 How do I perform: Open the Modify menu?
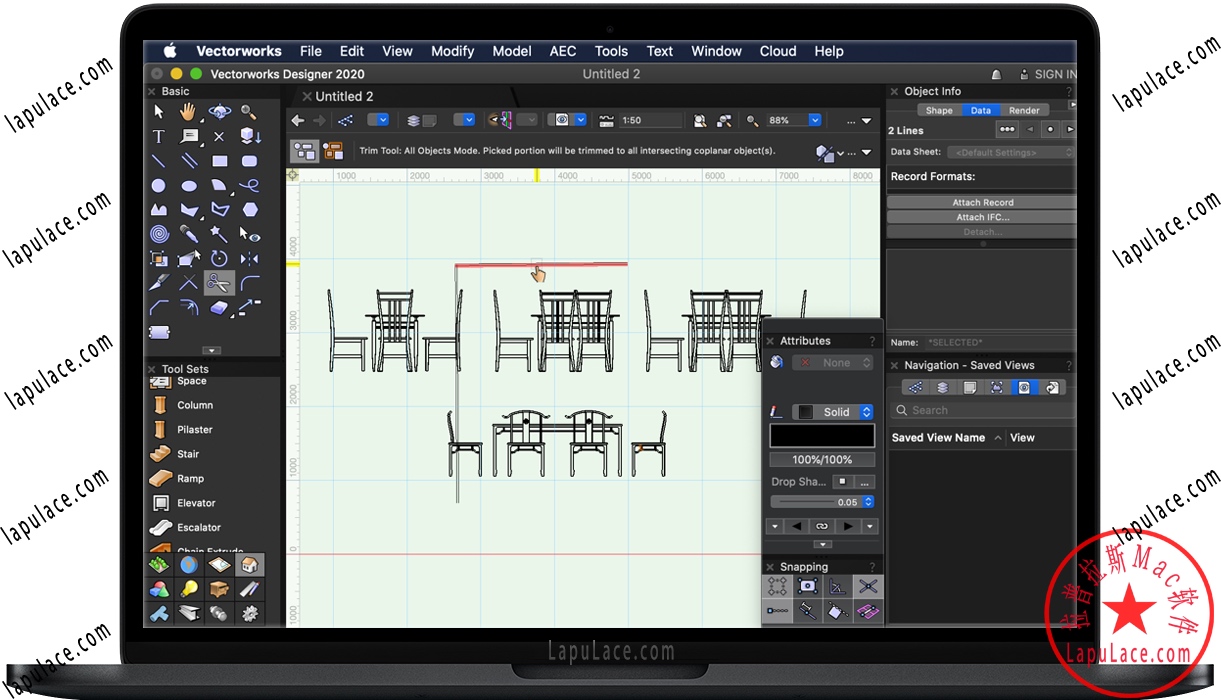pyautogui.click(x=453, y=51)
